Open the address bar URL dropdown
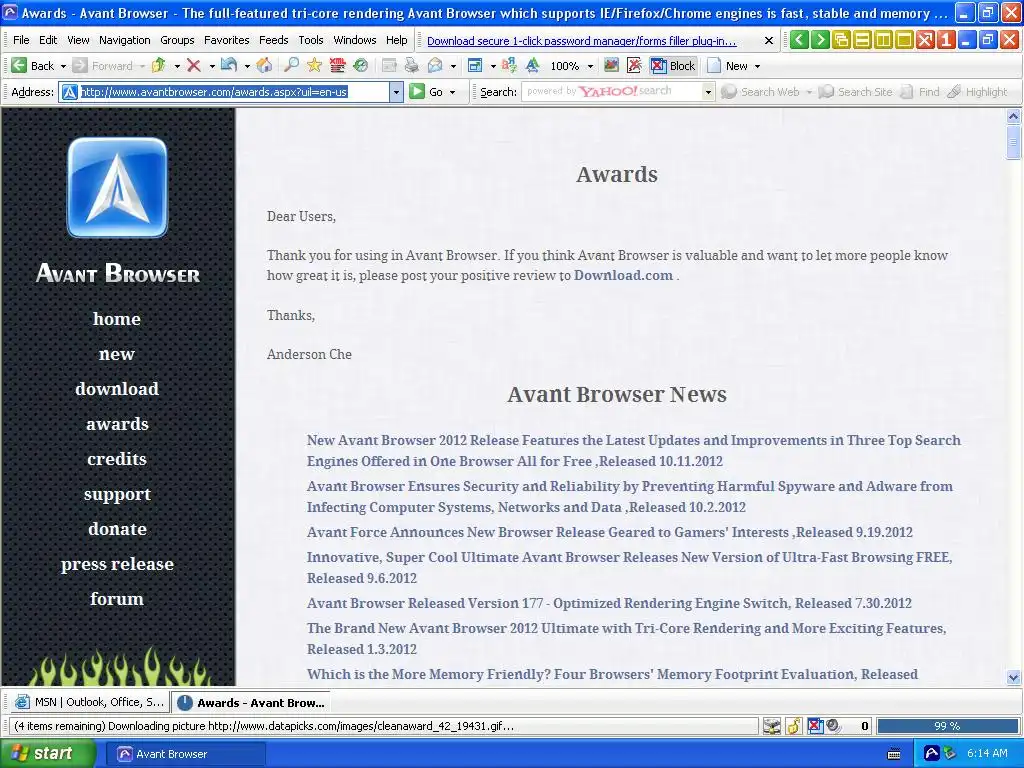The image size is (1024, 768). (396, 92)
